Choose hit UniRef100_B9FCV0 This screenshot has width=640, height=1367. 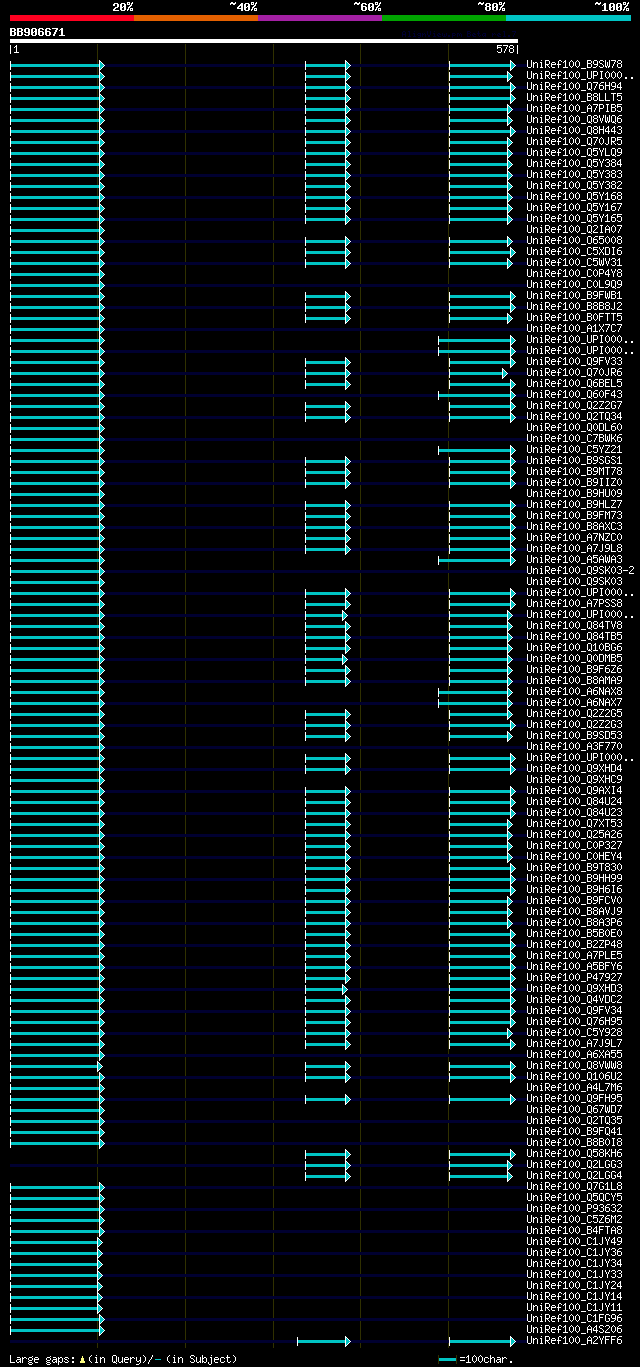click(x=574, y=901)
